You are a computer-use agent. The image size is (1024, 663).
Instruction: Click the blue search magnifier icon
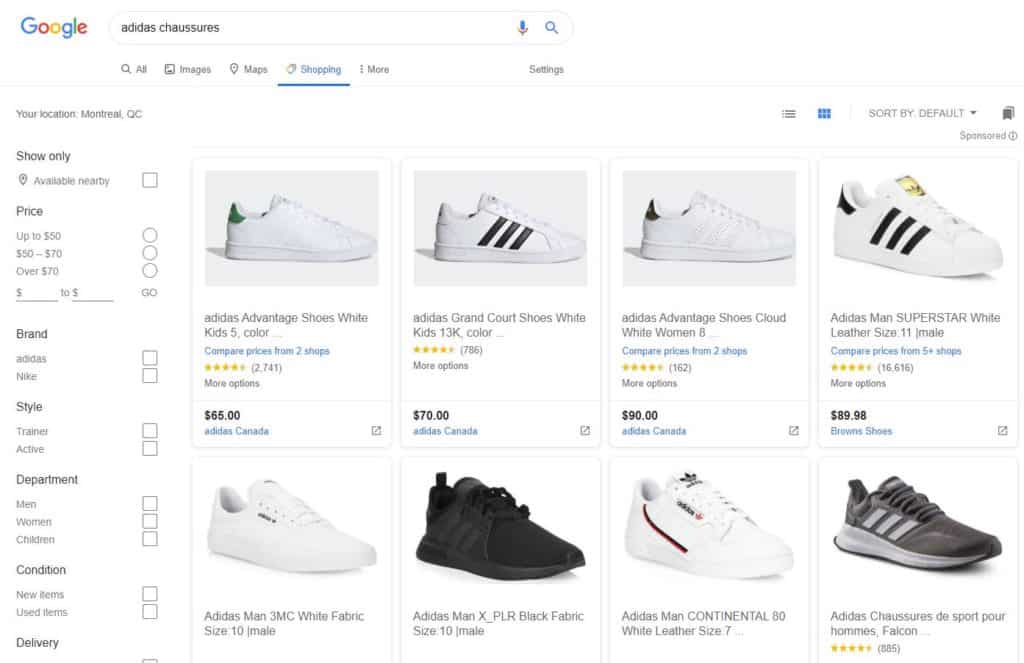(x=552, y=27)
